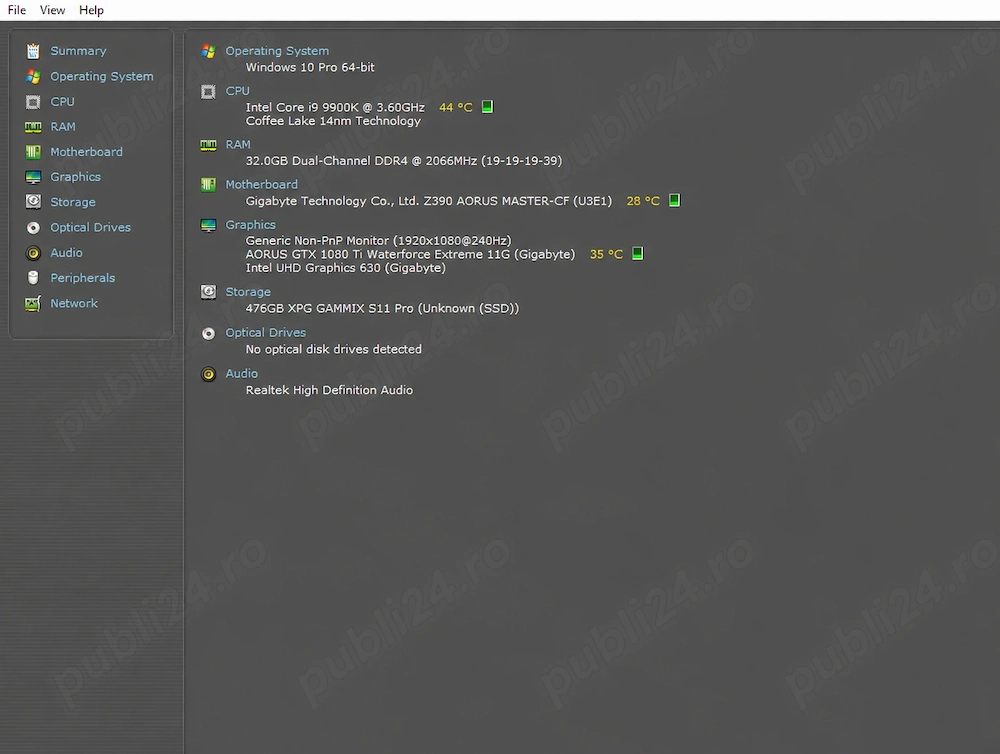The image size is (1000, 754).
Task: Click the 476GB XPG GAMMIX S11 Pro line
Action: click(382, 309)
